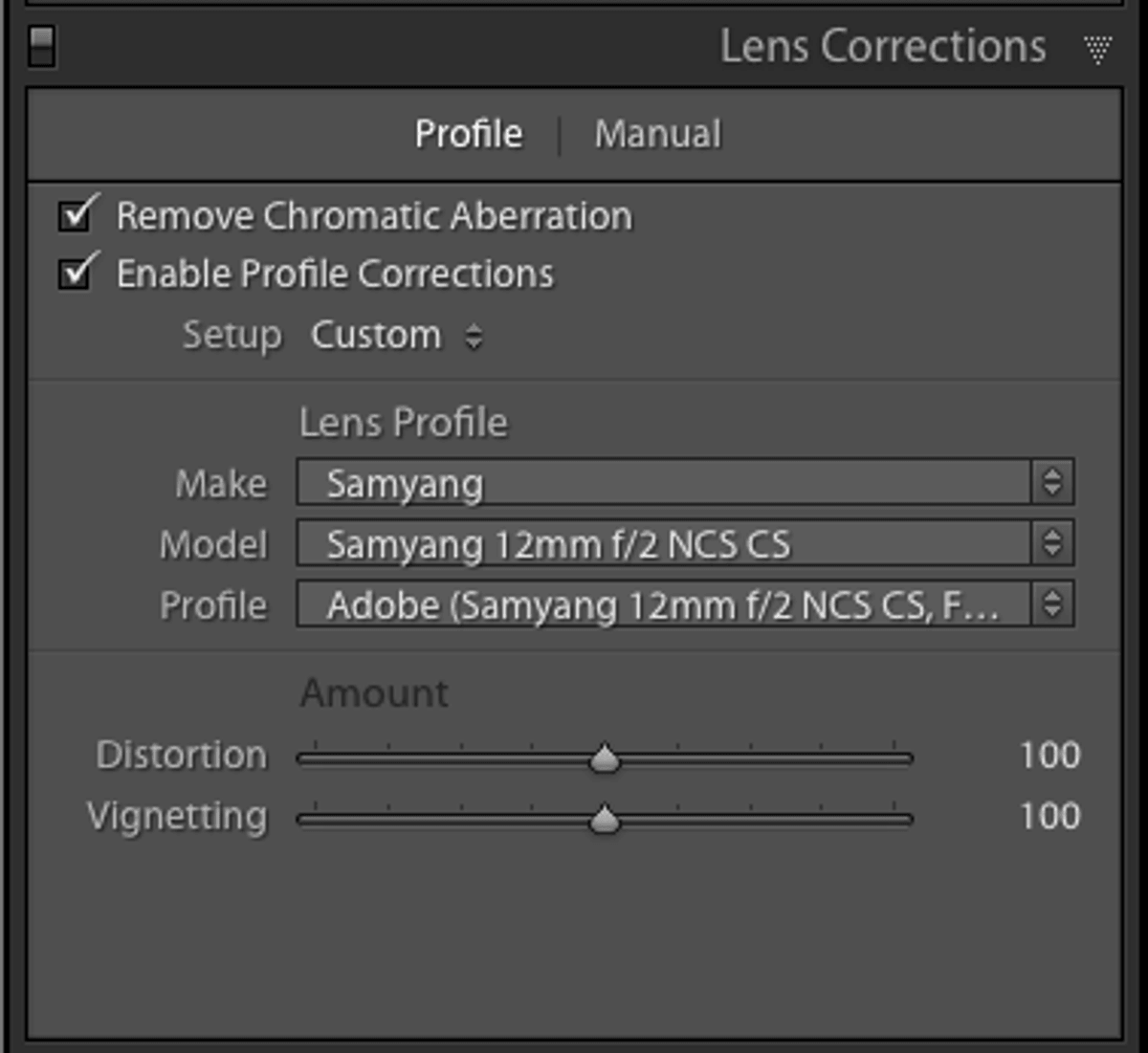
Task: Click the Lens Profile heading text
Action: pos(404,423)
